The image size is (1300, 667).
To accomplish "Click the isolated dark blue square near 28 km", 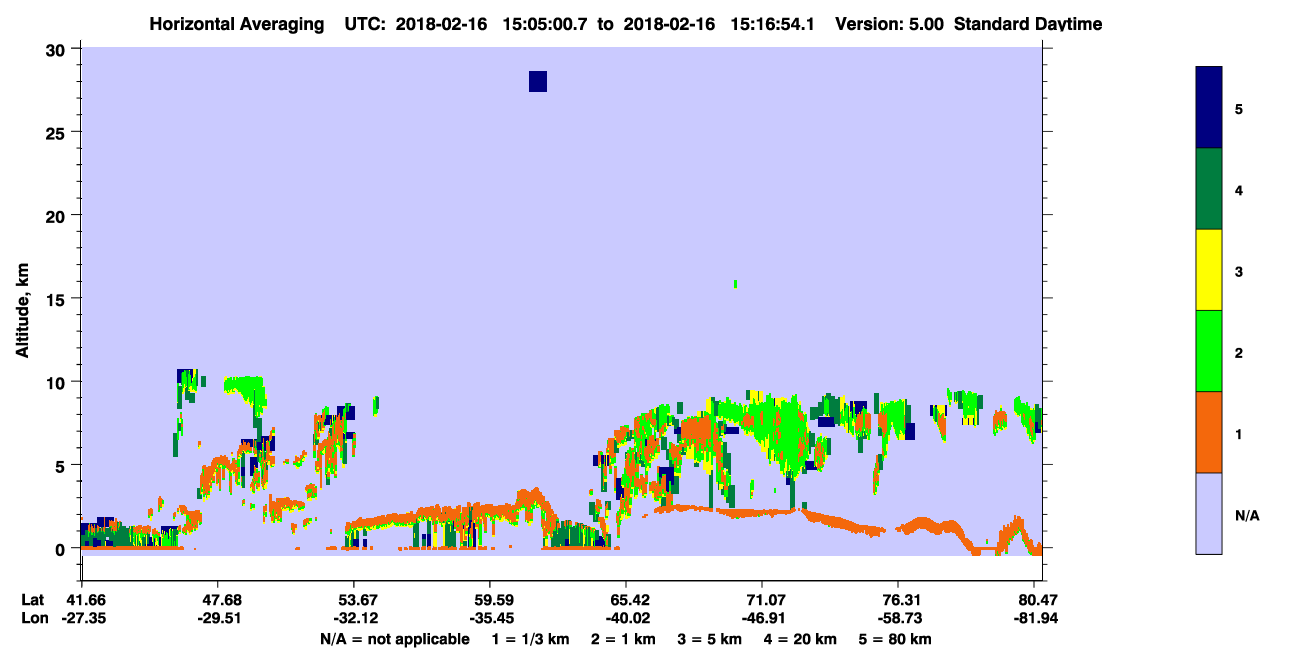I will (538, 81).
